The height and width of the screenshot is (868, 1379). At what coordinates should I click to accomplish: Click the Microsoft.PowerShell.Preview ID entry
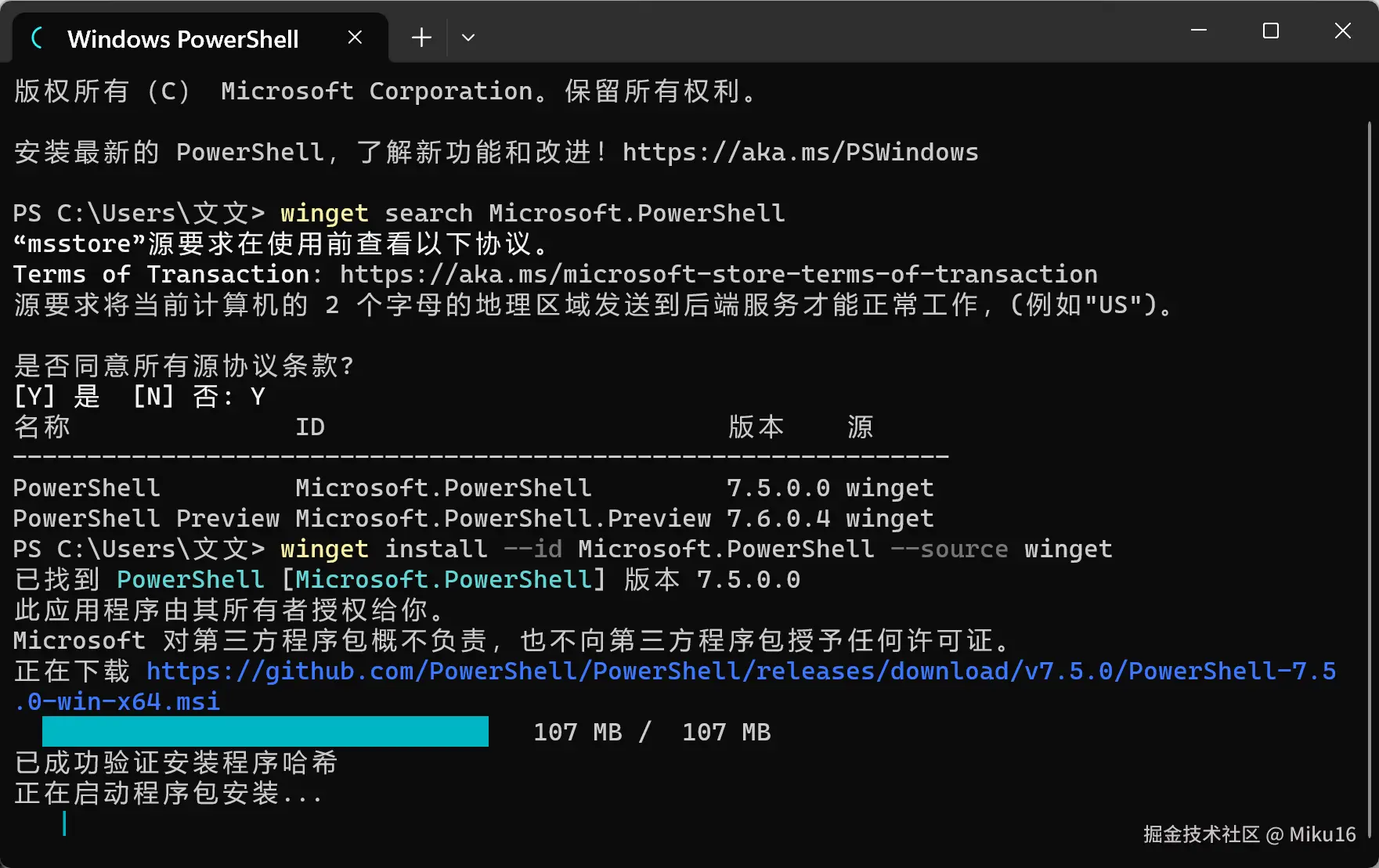pyautogui.click(x=504, y=518)
